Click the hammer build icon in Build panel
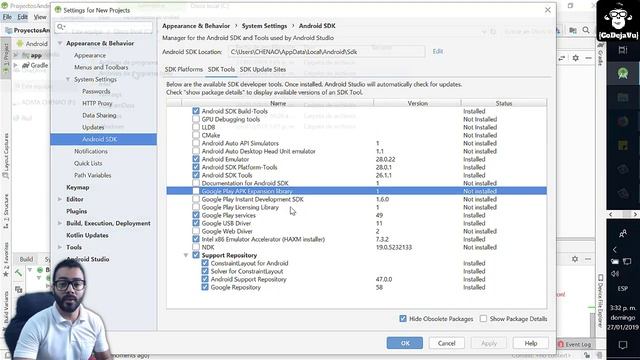The width and height of the screenshot is (640, 360). pyautogui.click(x=18, y=273)
